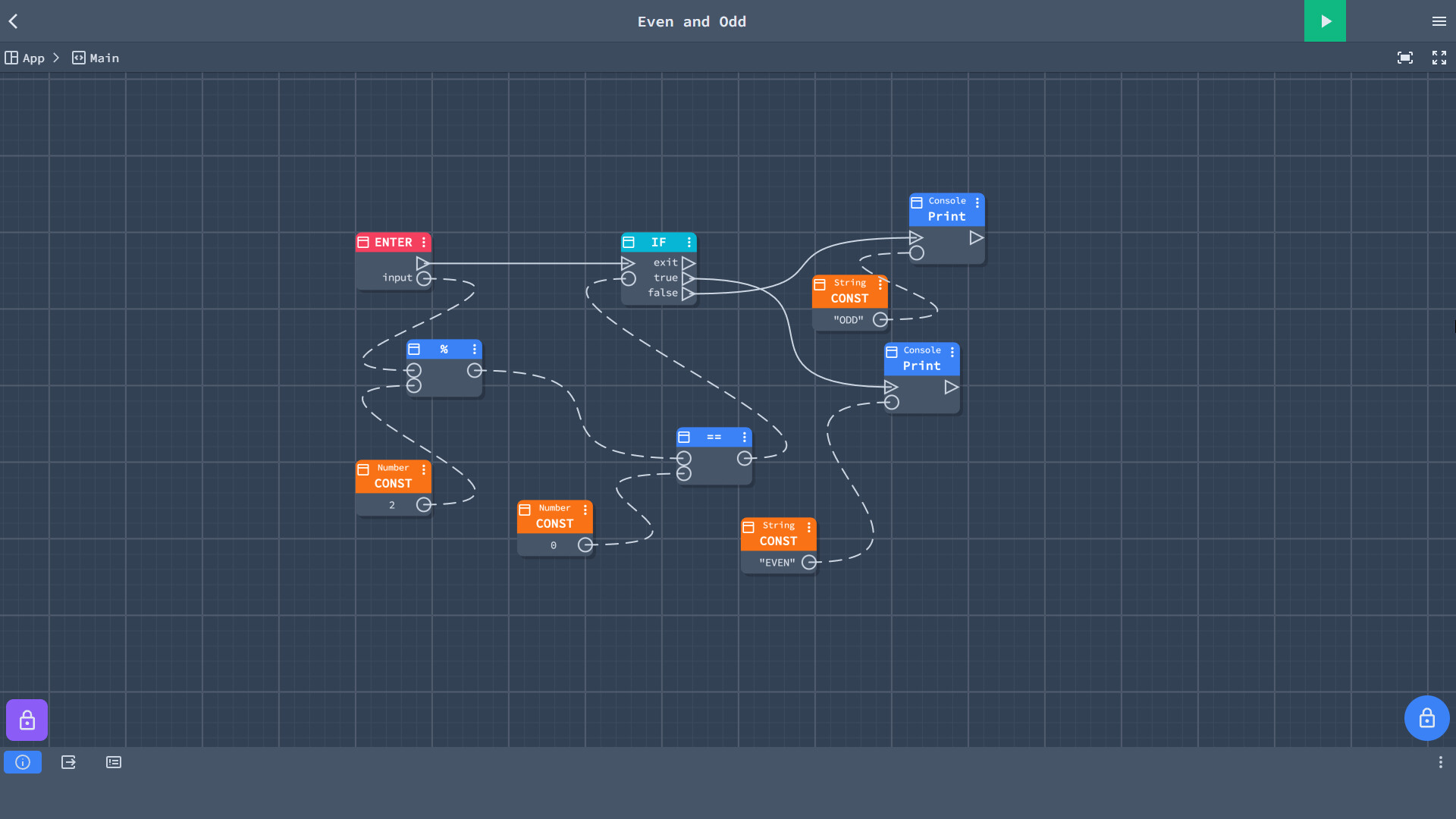Click Number CONST 0 node icon
This screenshot has height=819, width=1456.
(525, 510)
